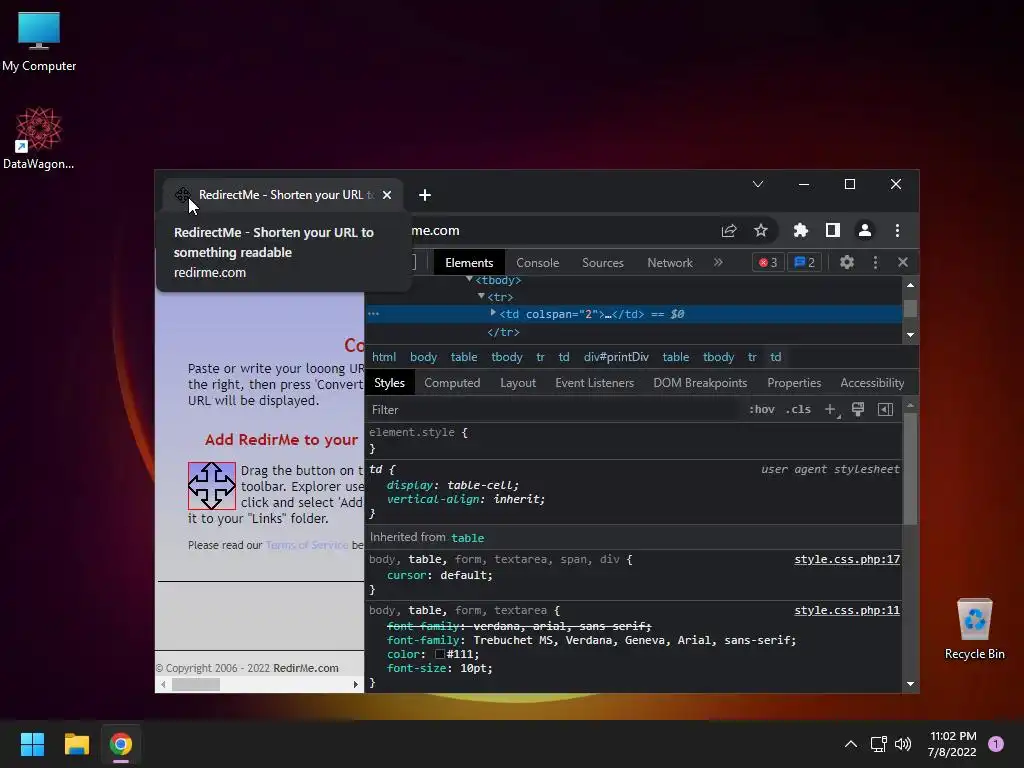Open the Chrome extensions puzzle icon
This screenshot has width=1024, height=768.
(801, 230)
